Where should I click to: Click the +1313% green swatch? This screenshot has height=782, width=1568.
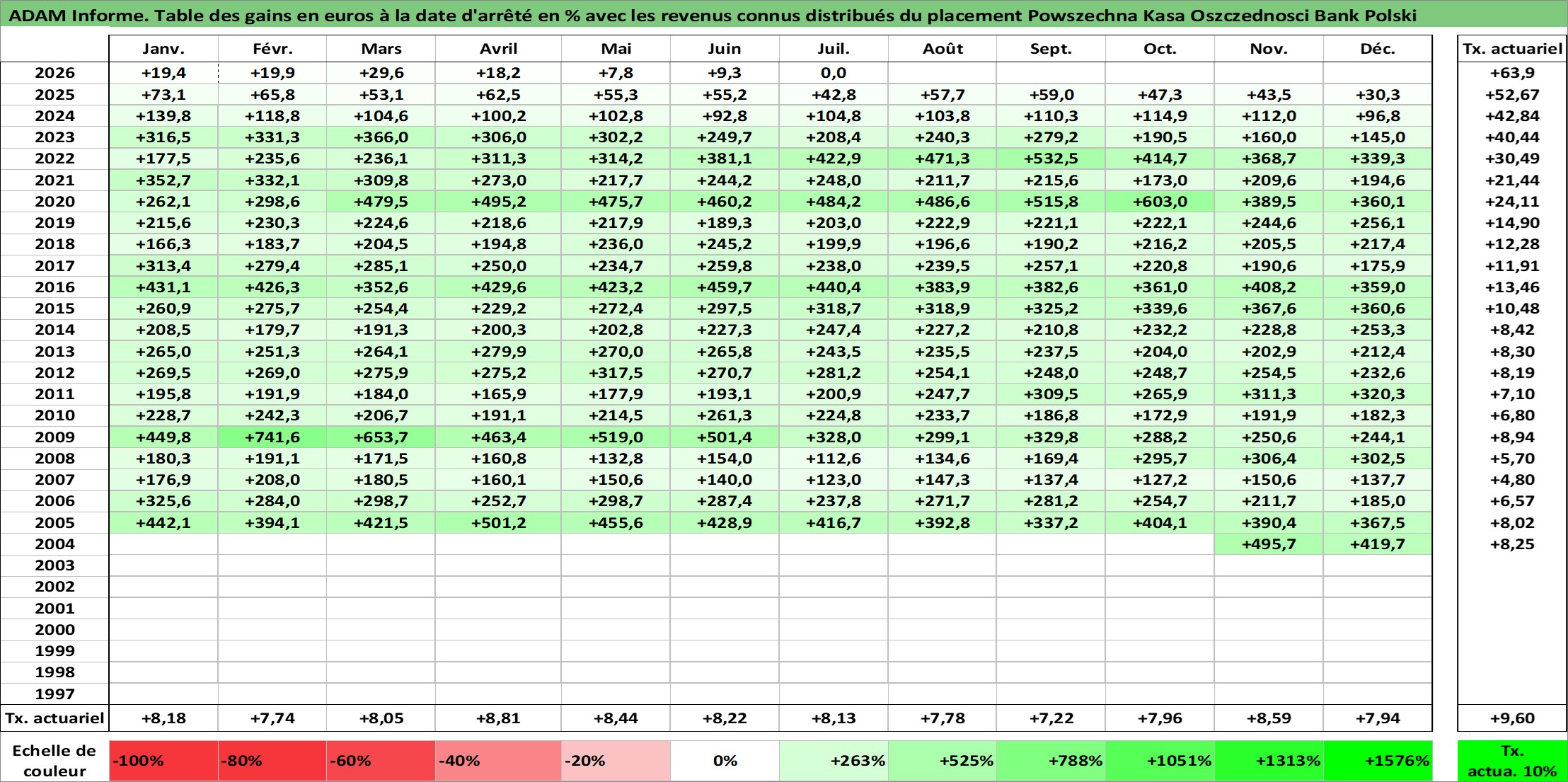coord(1269,761)
